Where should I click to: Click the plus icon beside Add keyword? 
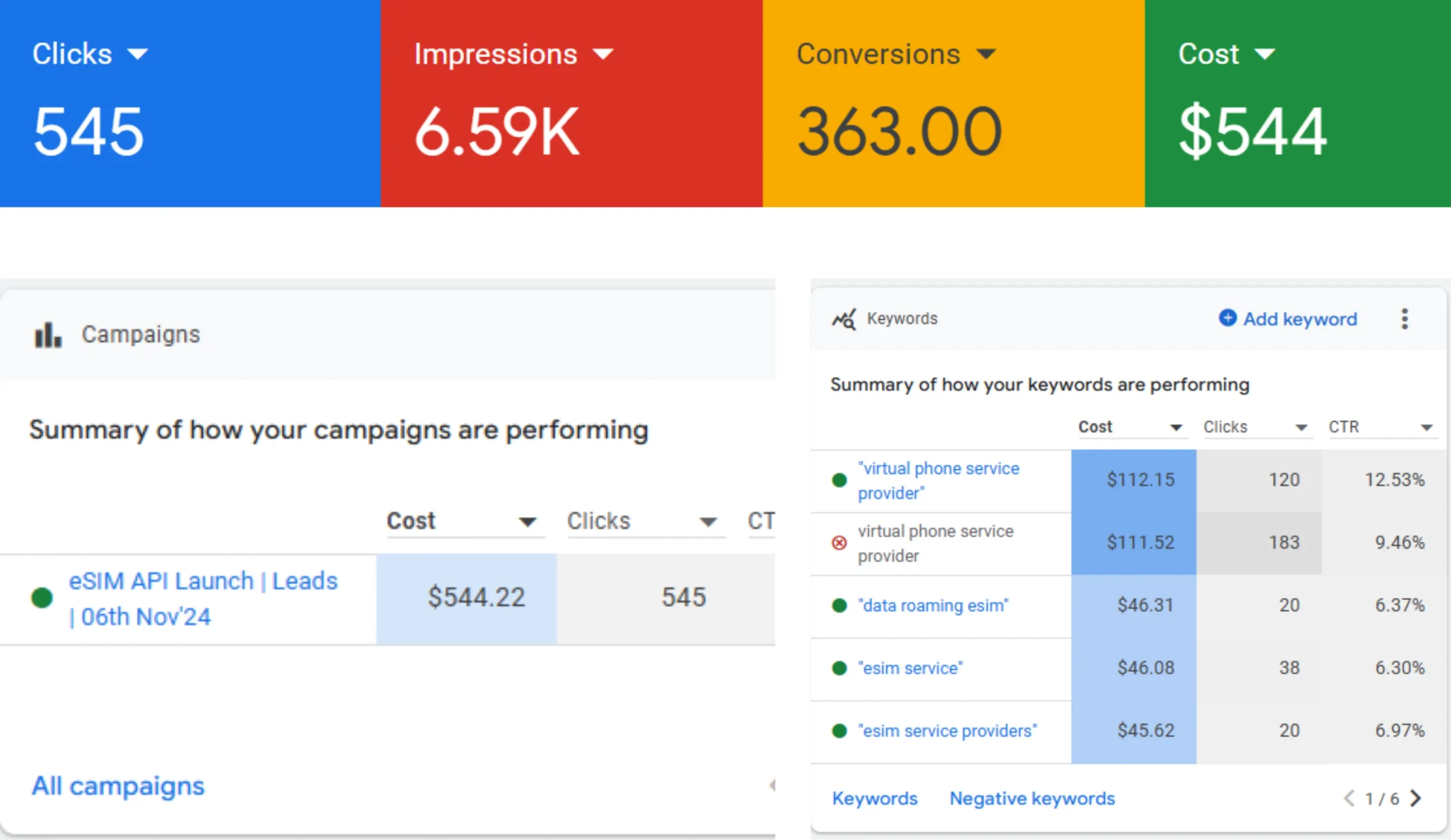click(x=1227, y=318)
